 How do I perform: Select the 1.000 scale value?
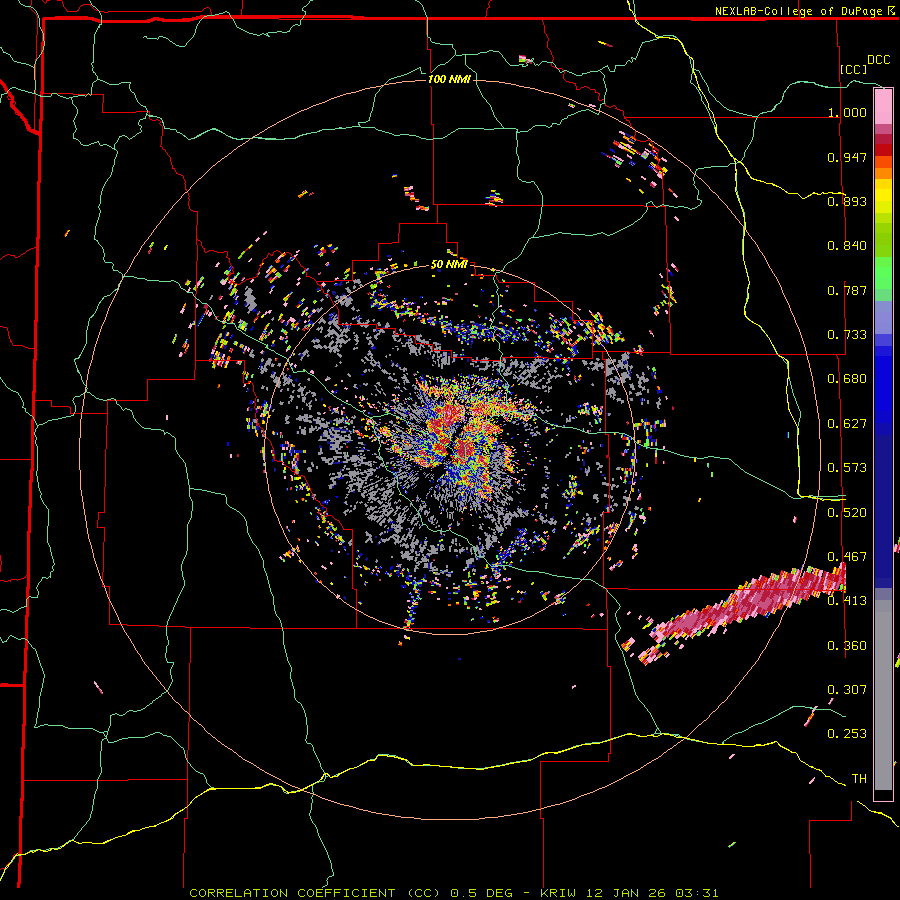tap(847, 112)
